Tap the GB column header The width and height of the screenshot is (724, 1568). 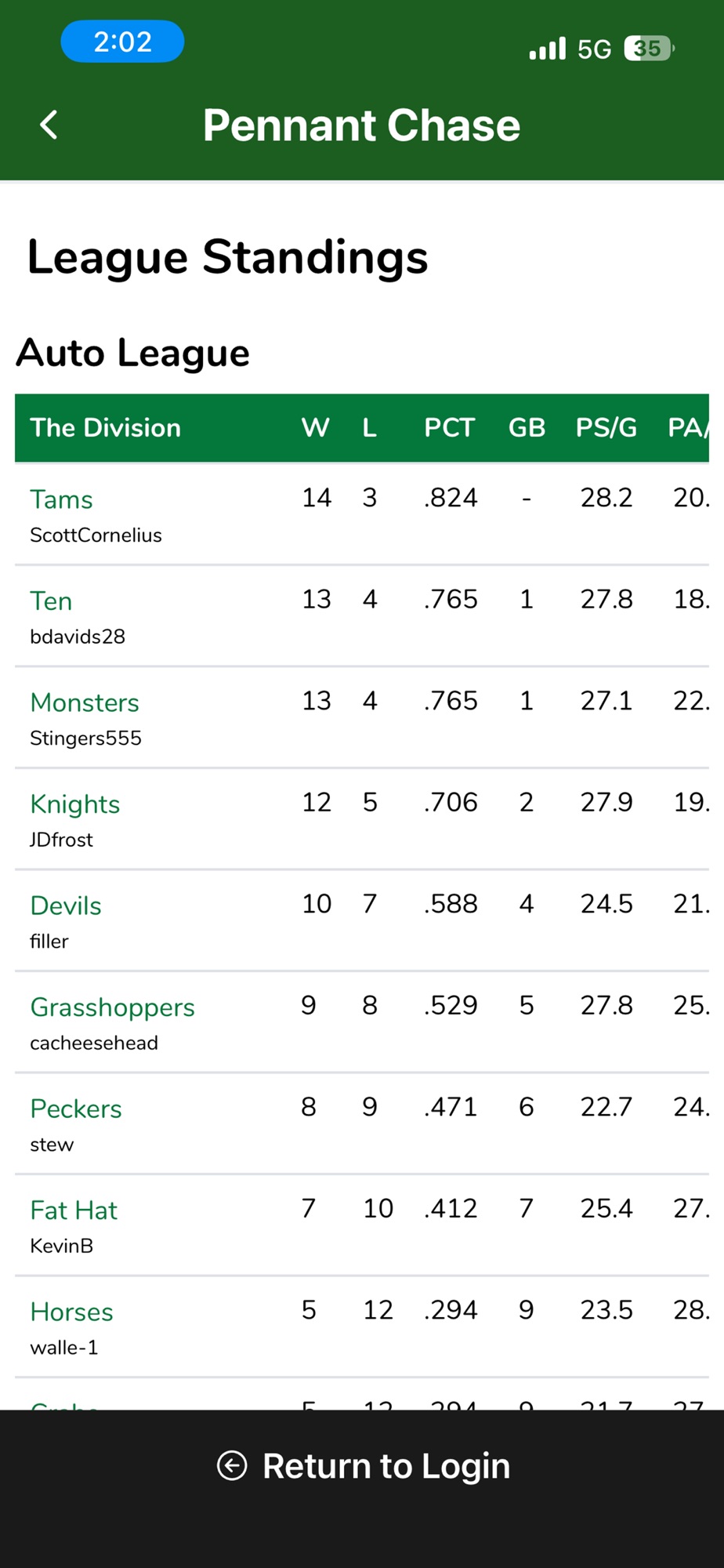(x=527, y=427)
